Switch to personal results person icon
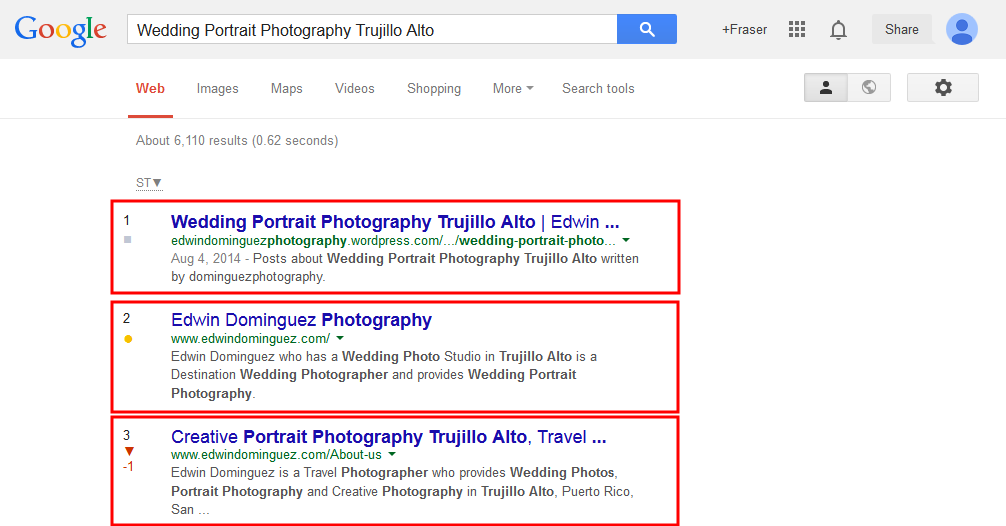1006x526 pixels. click(x=826, y=88)
